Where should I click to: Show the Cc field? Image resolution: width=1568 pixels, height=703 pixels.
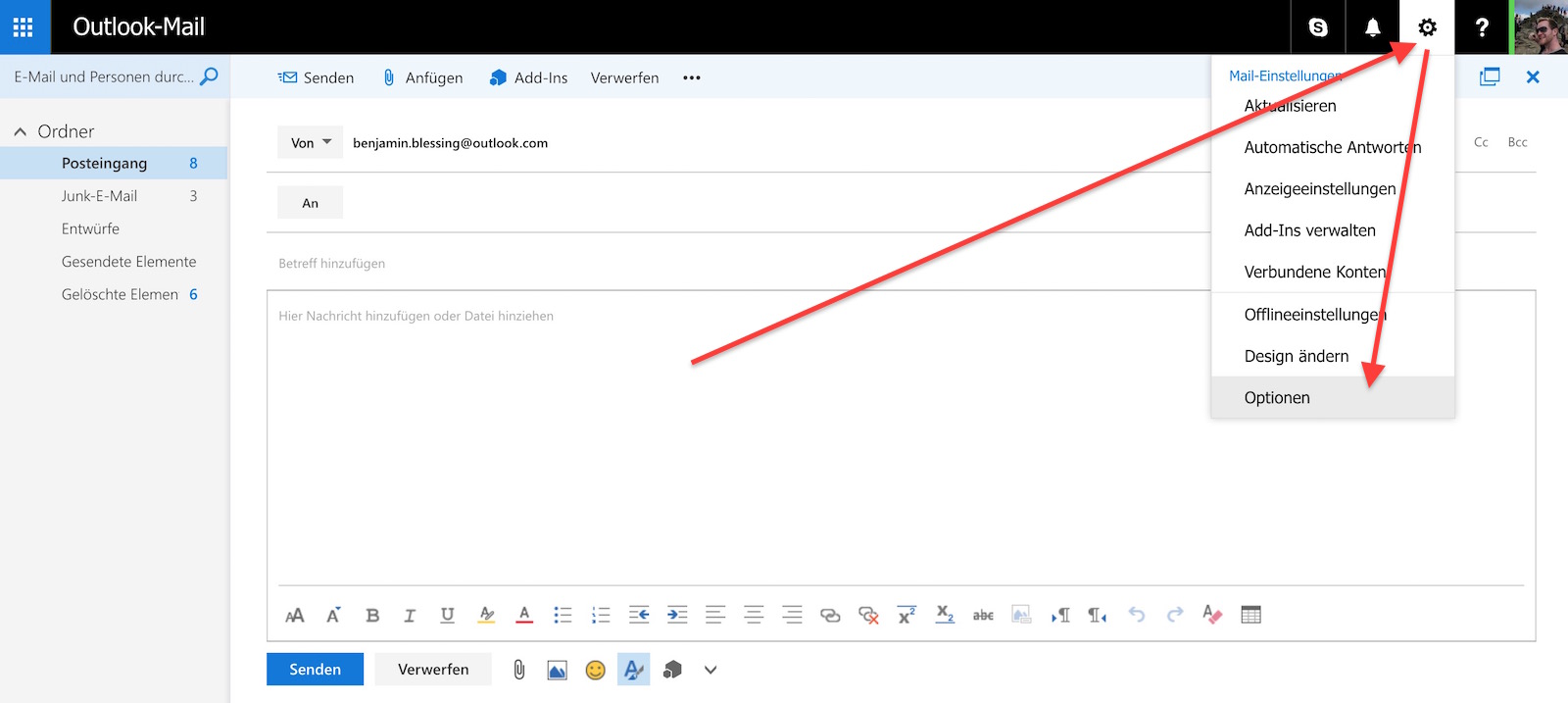click(x=1481, y=142)
